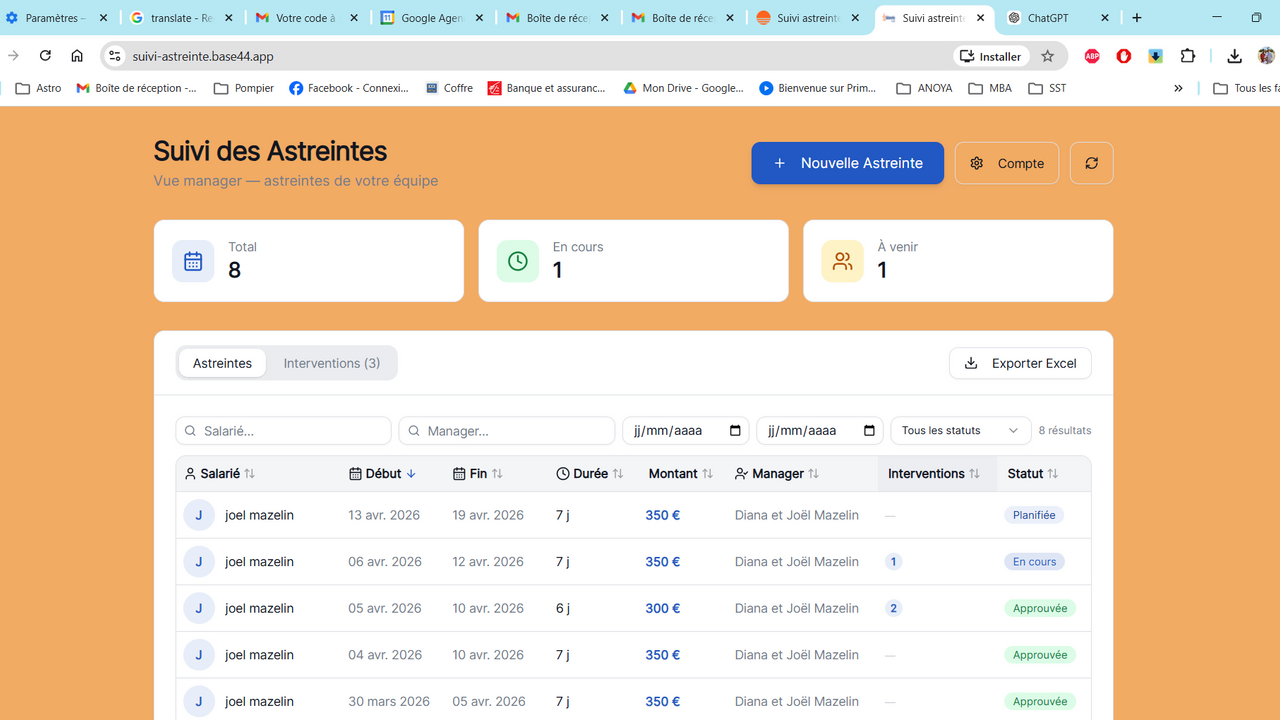This screenshot has width=1280, height=720.
Task: Focus the Salarié search field
Action: click(x=283, y=431)
